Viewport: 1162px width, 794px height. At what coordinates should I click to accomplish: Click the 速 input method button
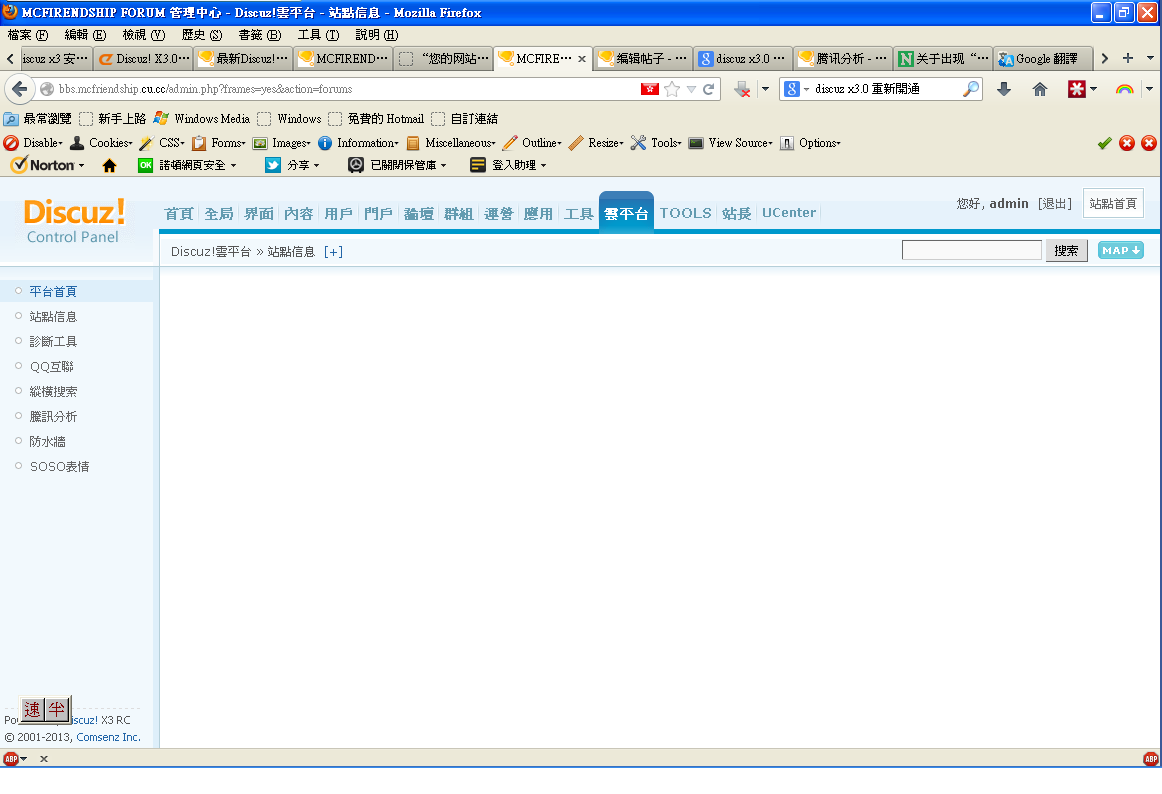32,709
